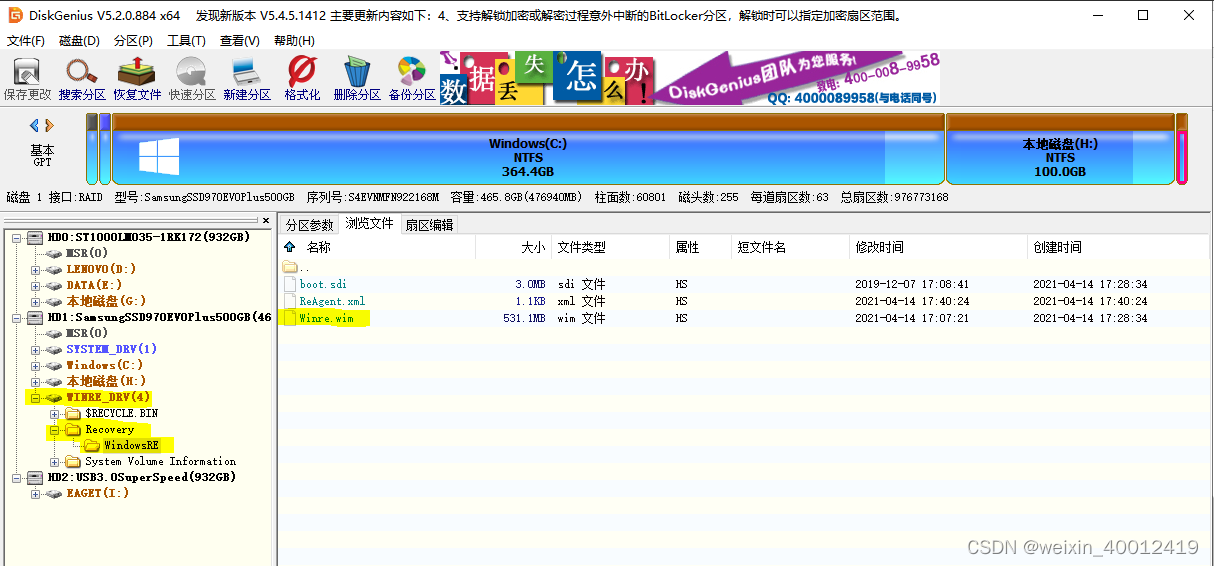Click the ReAgent.xml file icon

(290, 301)
